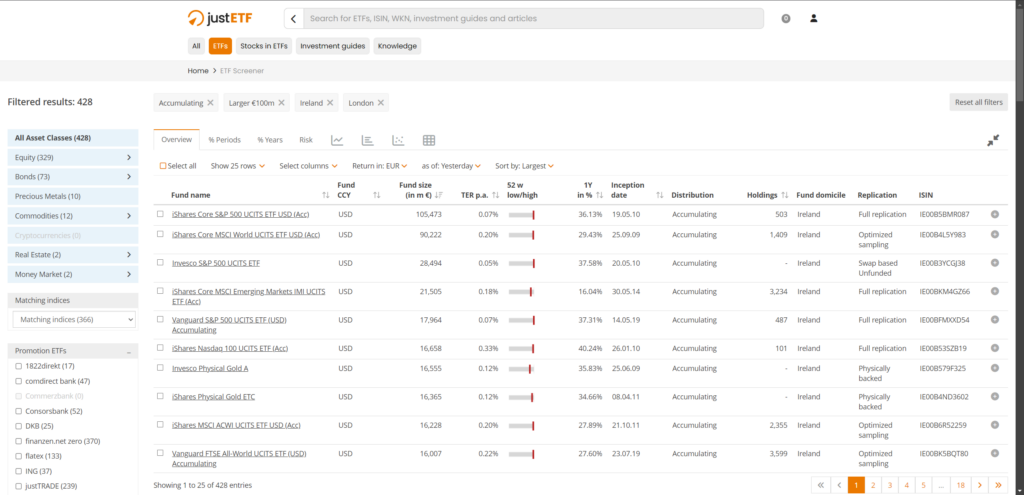Go to page 2 of results
The width and height of the screenshot is (1024, 495).
tap(872, 485)
